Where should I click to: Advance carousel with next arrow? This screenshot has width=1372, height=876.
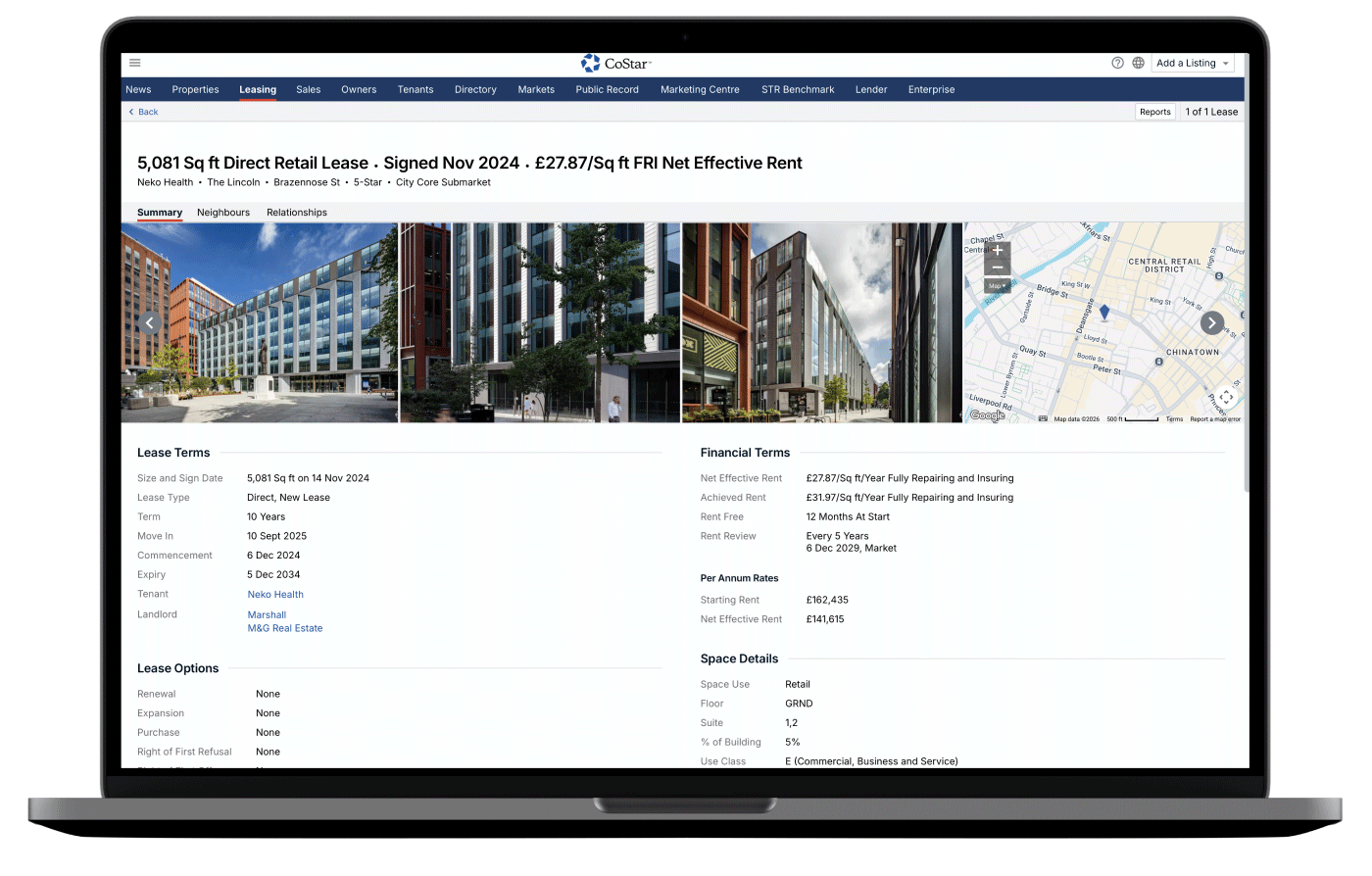click(1211, 322)
